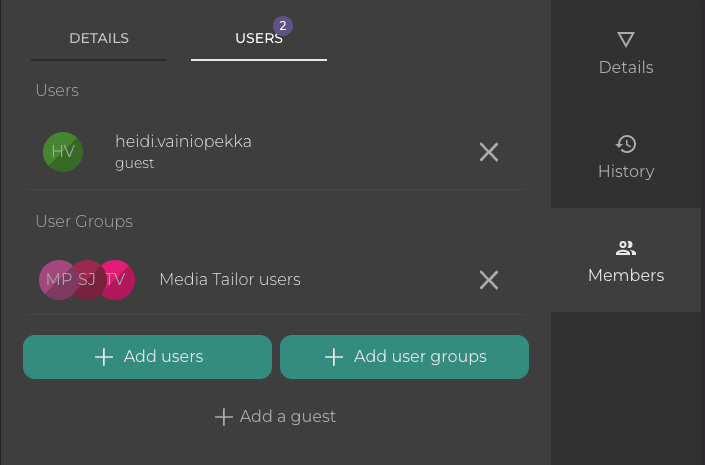
Task: Select the Members people icon
Action: click(626, 248)
